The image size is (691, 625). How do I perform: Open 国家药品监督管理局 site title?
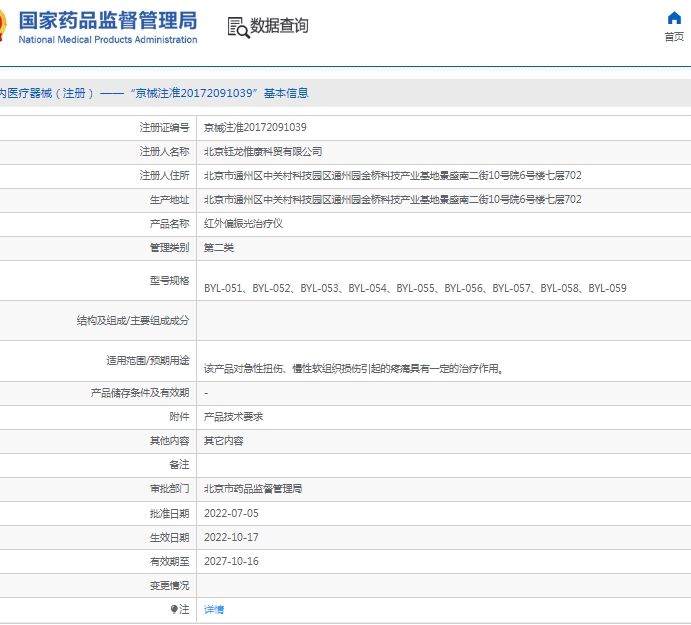pyautogui.click(x=108, y=21)
